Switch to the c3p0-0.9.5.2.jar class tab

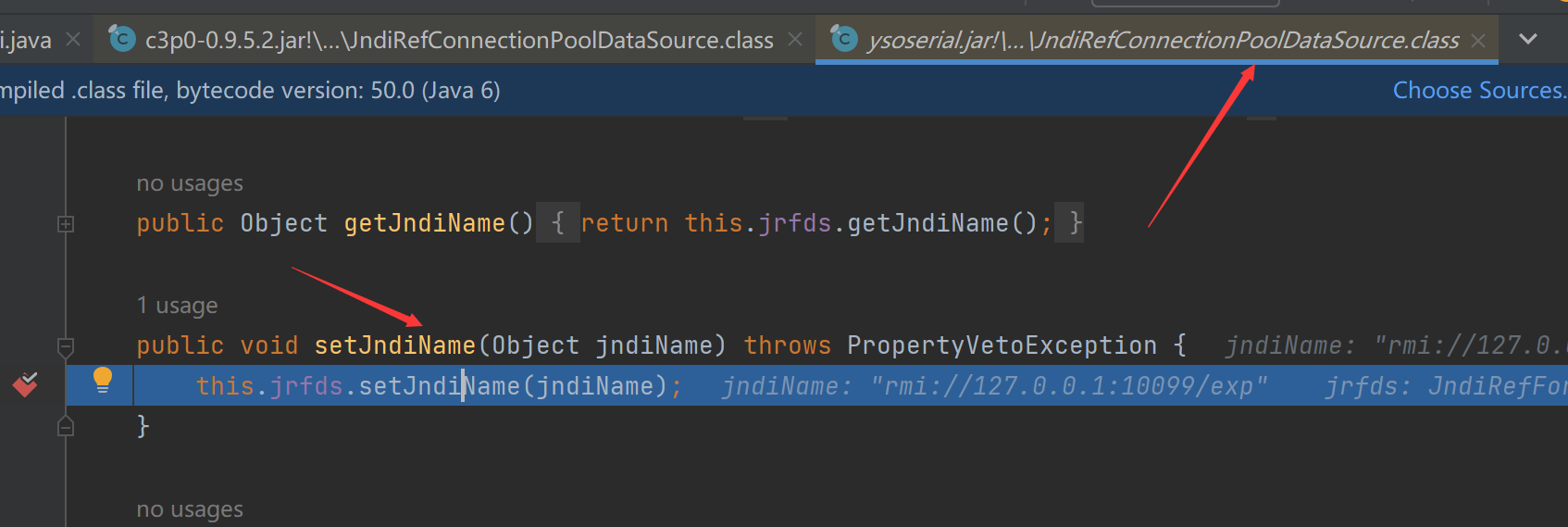(458, 40)
